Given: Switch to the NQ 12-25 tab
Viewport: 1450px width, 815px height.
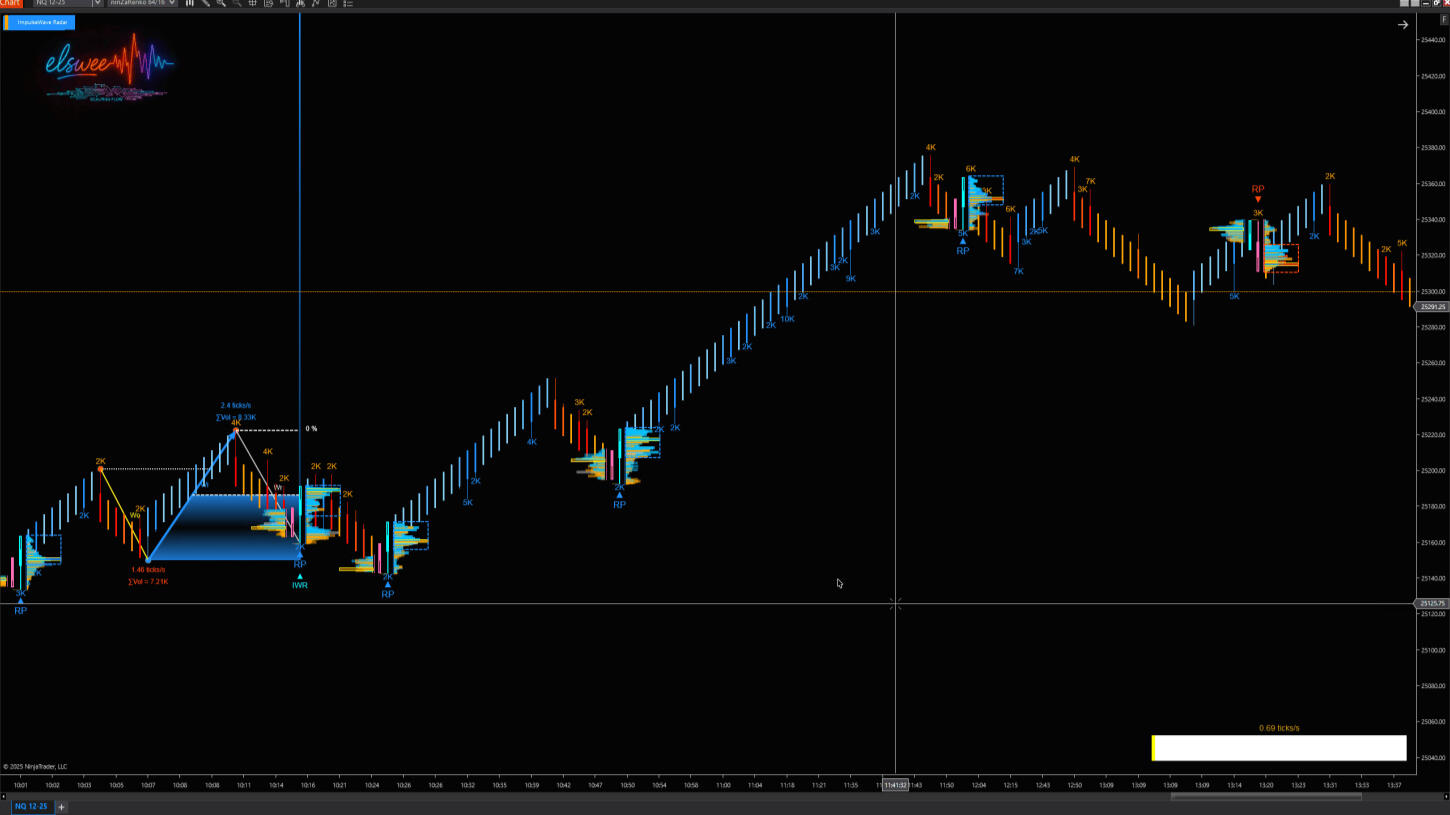Looking at the screenshot, I should coord(30,806).
